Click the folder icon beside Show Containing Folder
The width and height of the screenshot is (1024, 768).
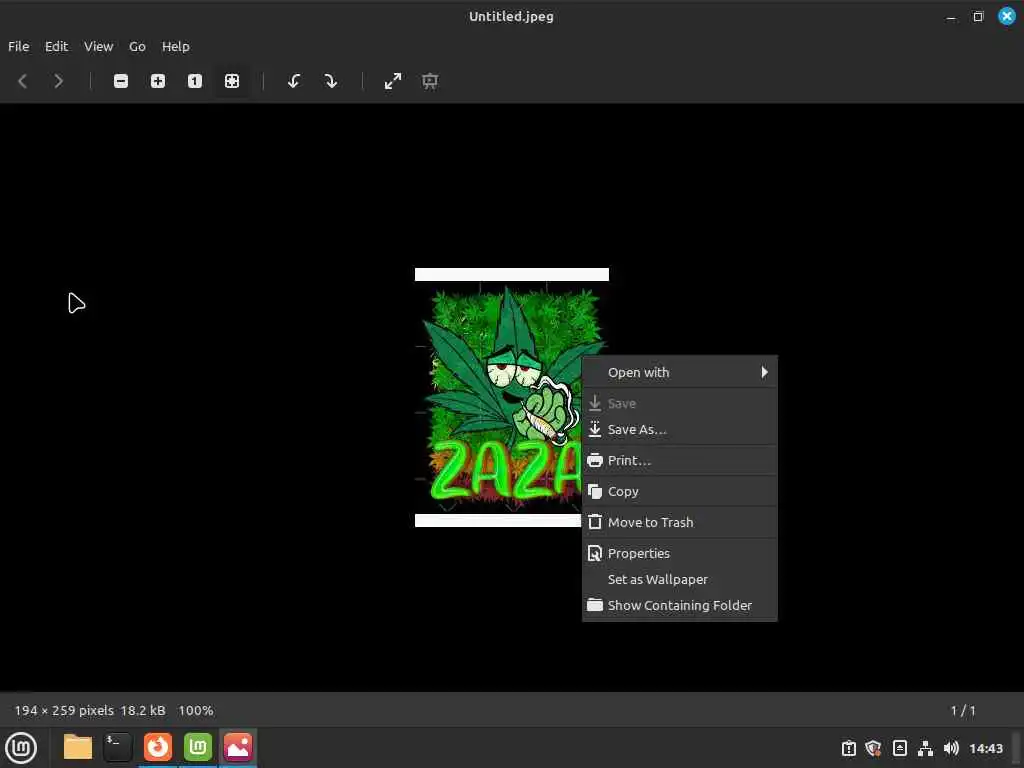coord(595,605)
